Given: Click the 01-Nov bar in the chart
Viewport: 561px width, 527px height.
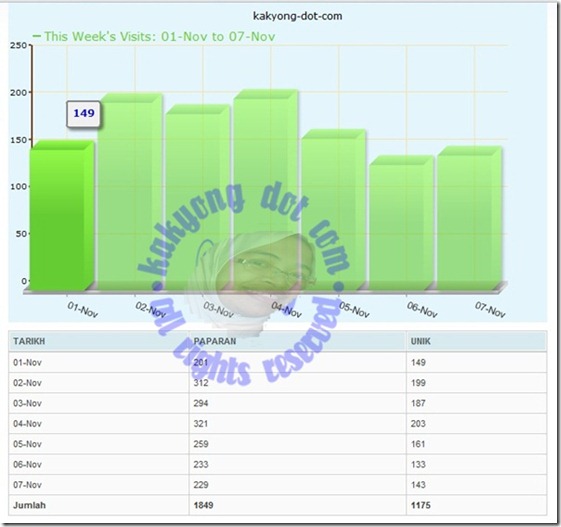Looking at the screenshot, I should pyautogui.click(x=62, y=215).
